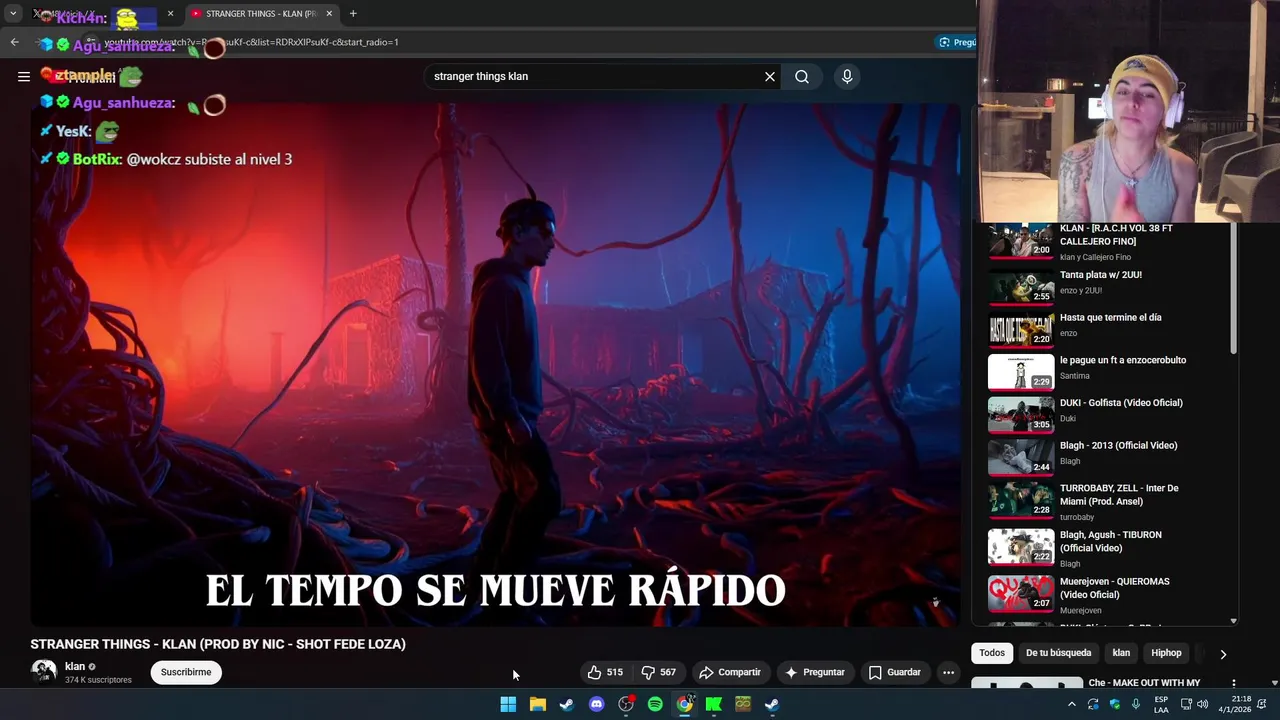Open a new browser tab
The width and height of the screenshot is (1280, 720).
click(x=353, y=14)
